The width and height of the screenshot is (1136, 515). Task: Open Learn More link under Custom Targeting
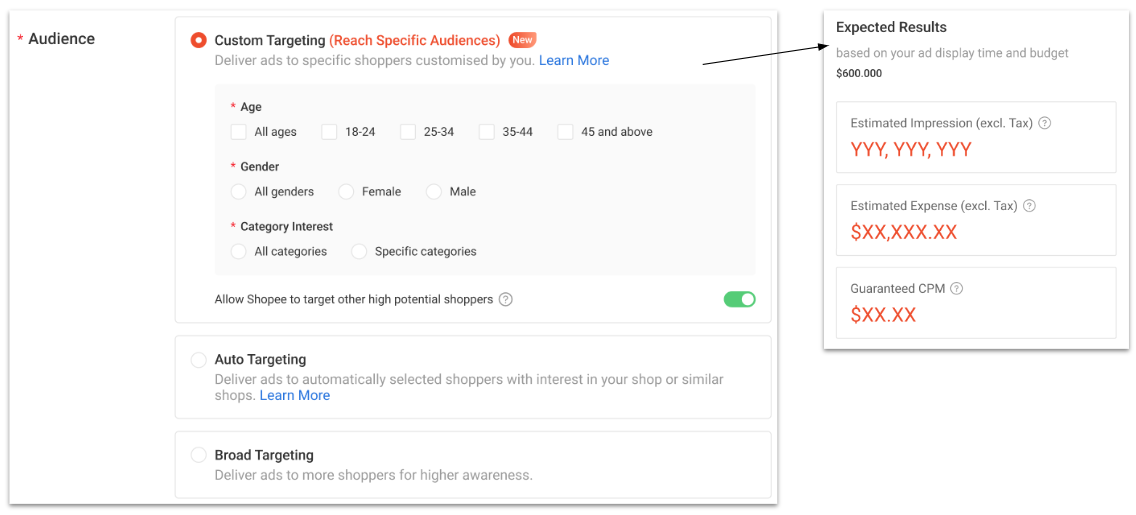pyautogui.click(x=574, y=60)
